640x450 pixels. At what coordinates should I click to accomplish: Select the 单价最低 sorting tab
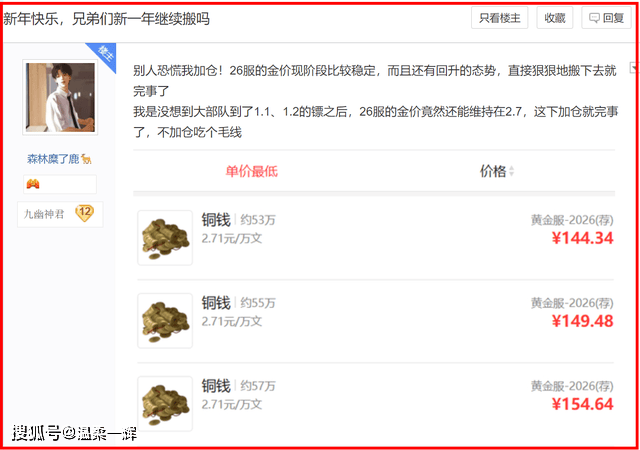coord(251,171)
